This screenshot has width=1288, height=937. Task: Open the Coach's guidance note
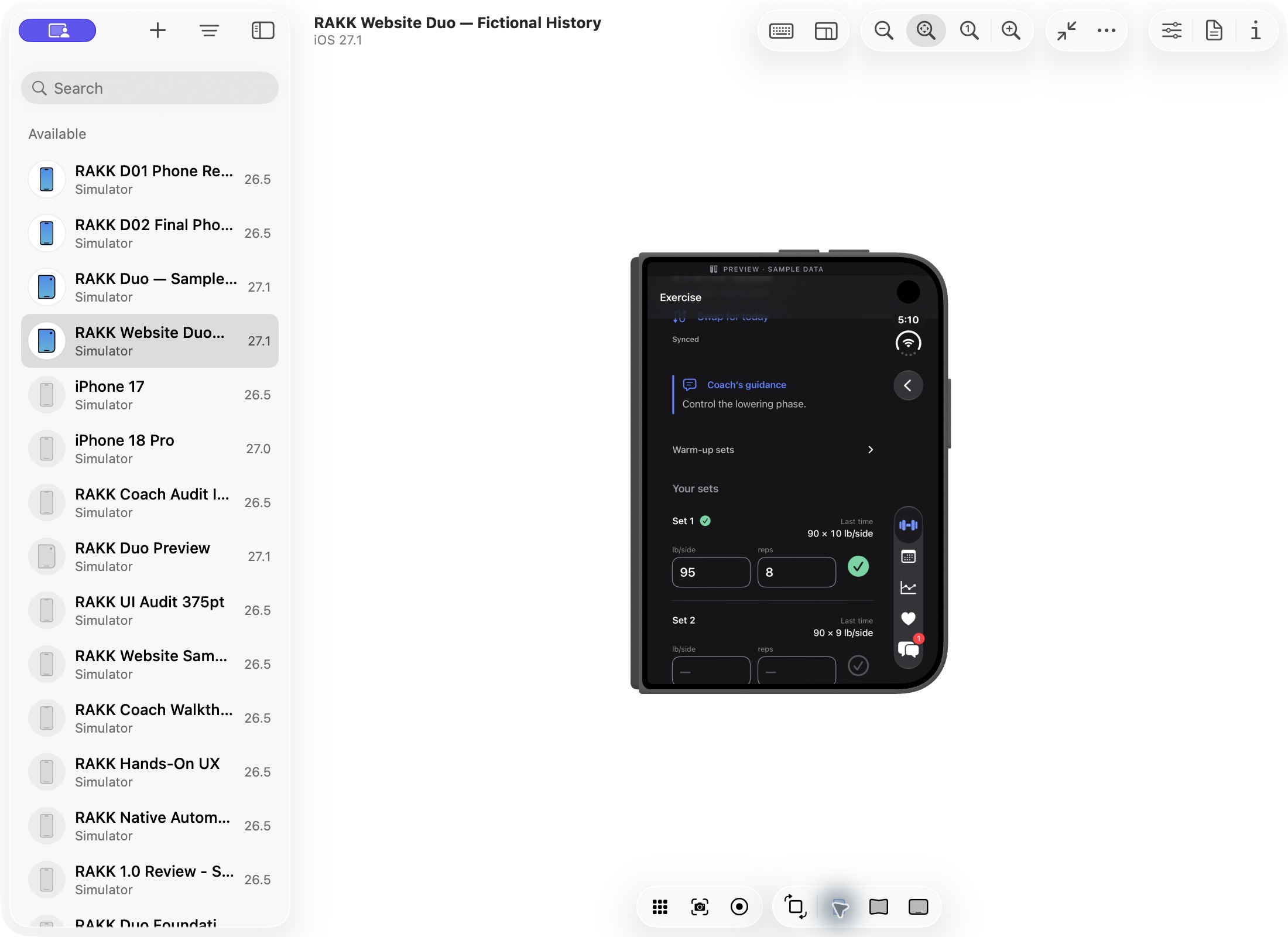[773, 394]
